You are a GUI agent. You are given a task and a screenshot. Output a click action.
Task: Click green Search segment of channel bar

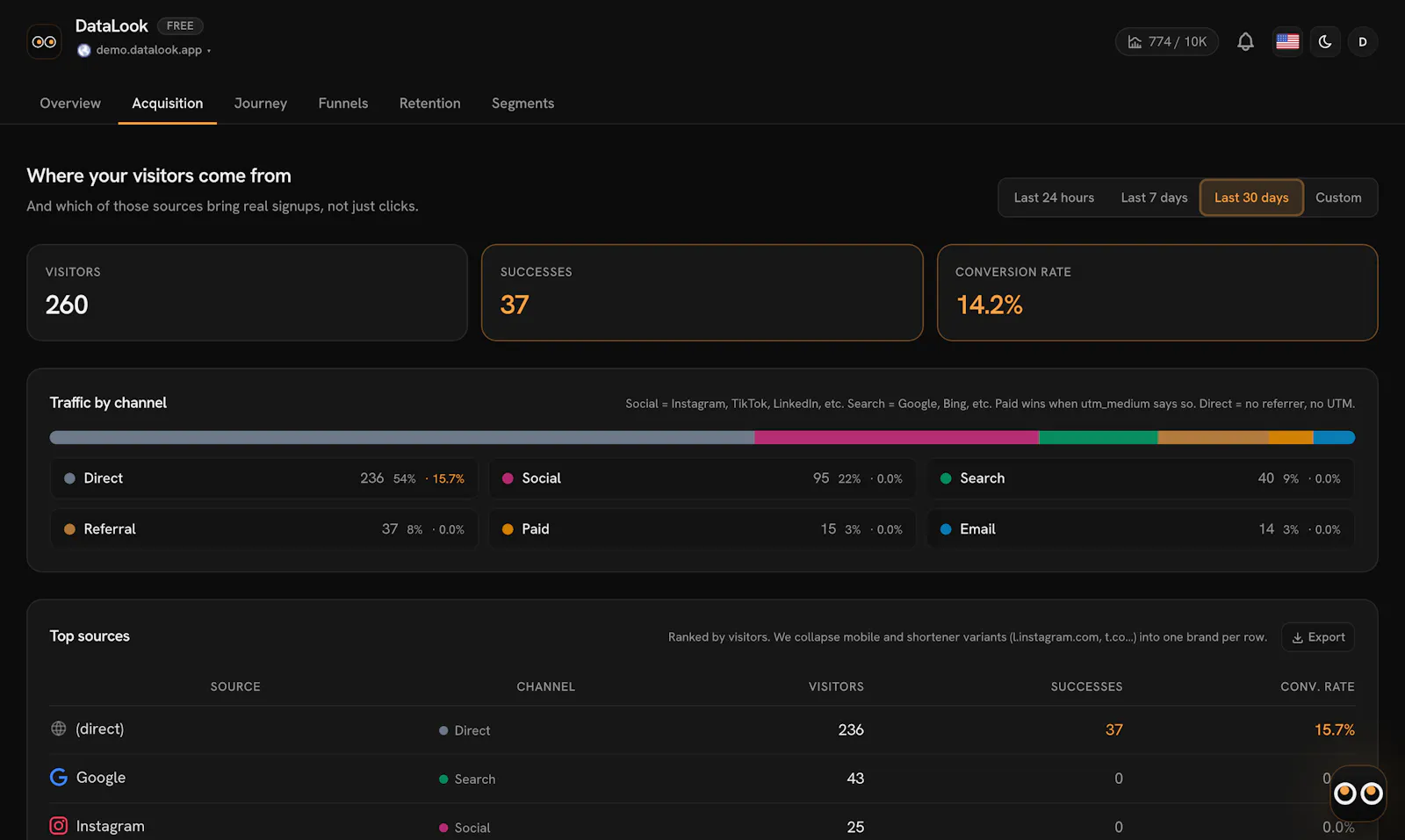(x=1099, y=437)
